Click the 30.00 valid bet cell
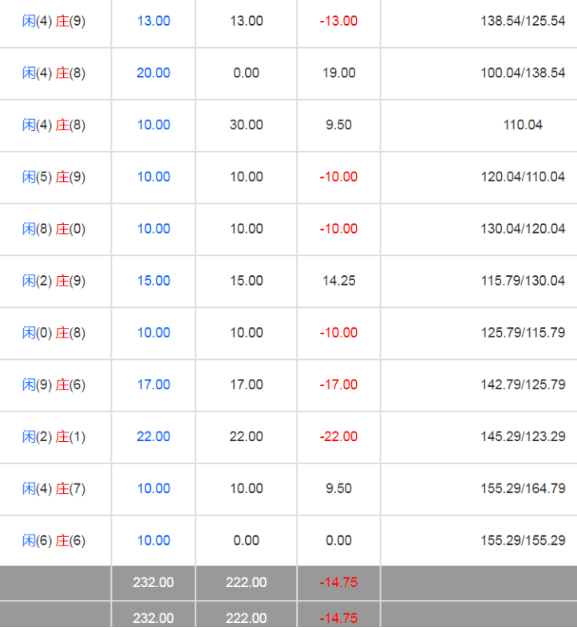 coord(246,125)
